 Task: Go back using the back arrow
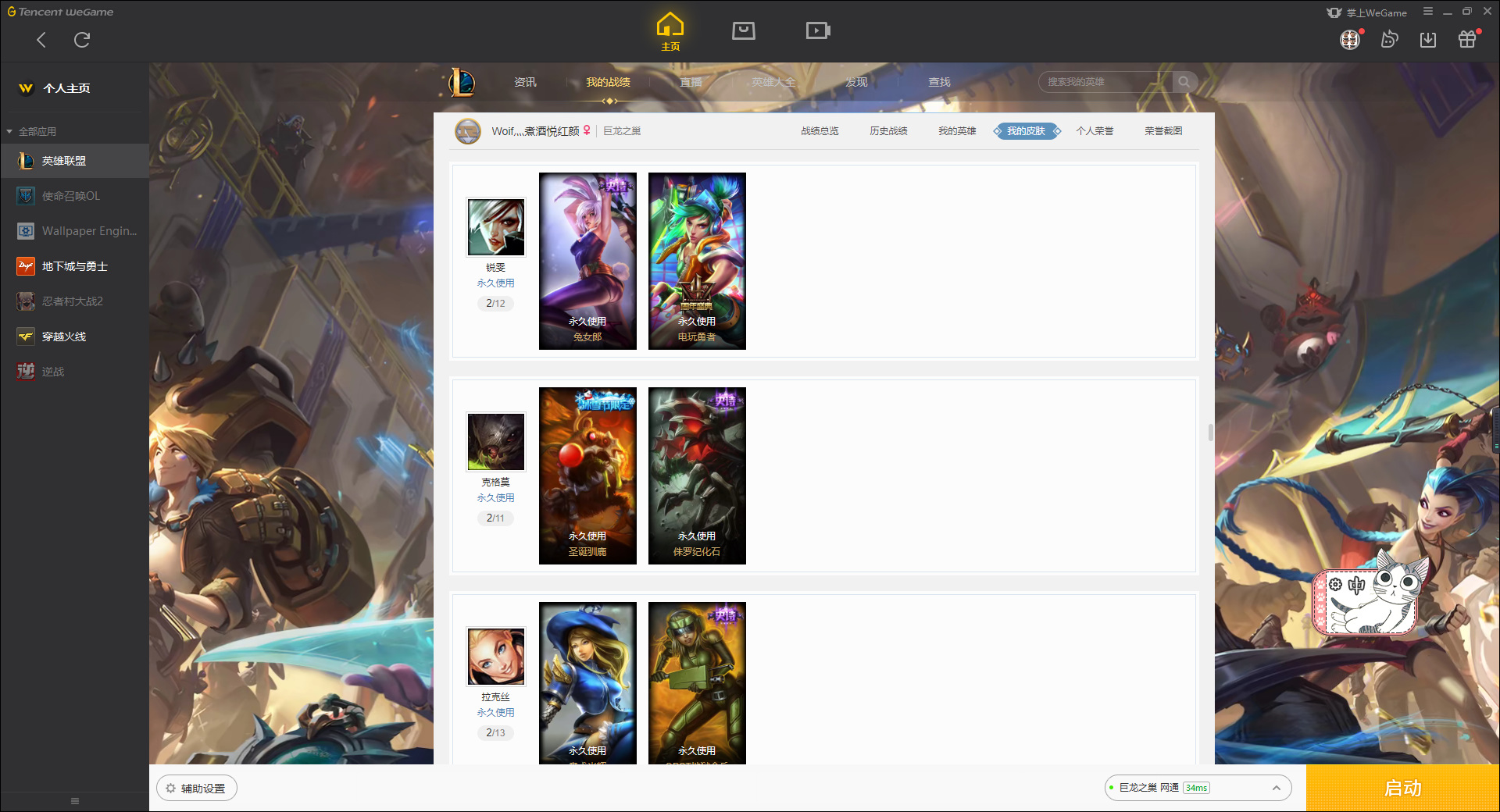(x=41, y=40)
